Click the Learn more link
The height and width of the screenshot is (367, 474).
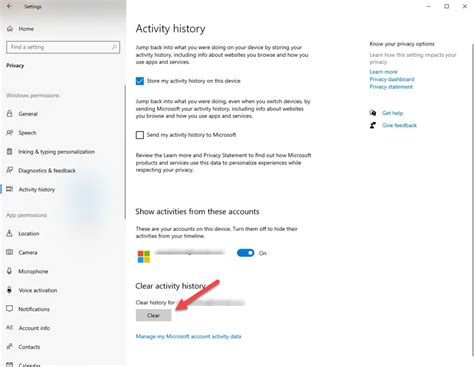[x=383, y=72]
